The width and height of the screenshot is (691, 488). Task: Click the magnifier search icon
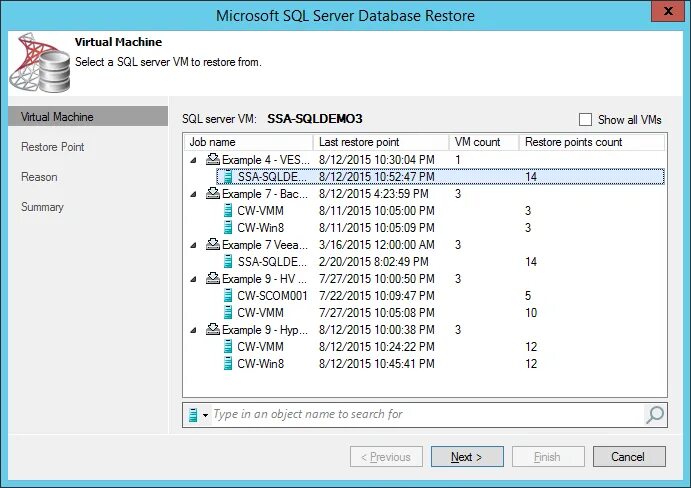pyautogui.click(x=655, y=414)
